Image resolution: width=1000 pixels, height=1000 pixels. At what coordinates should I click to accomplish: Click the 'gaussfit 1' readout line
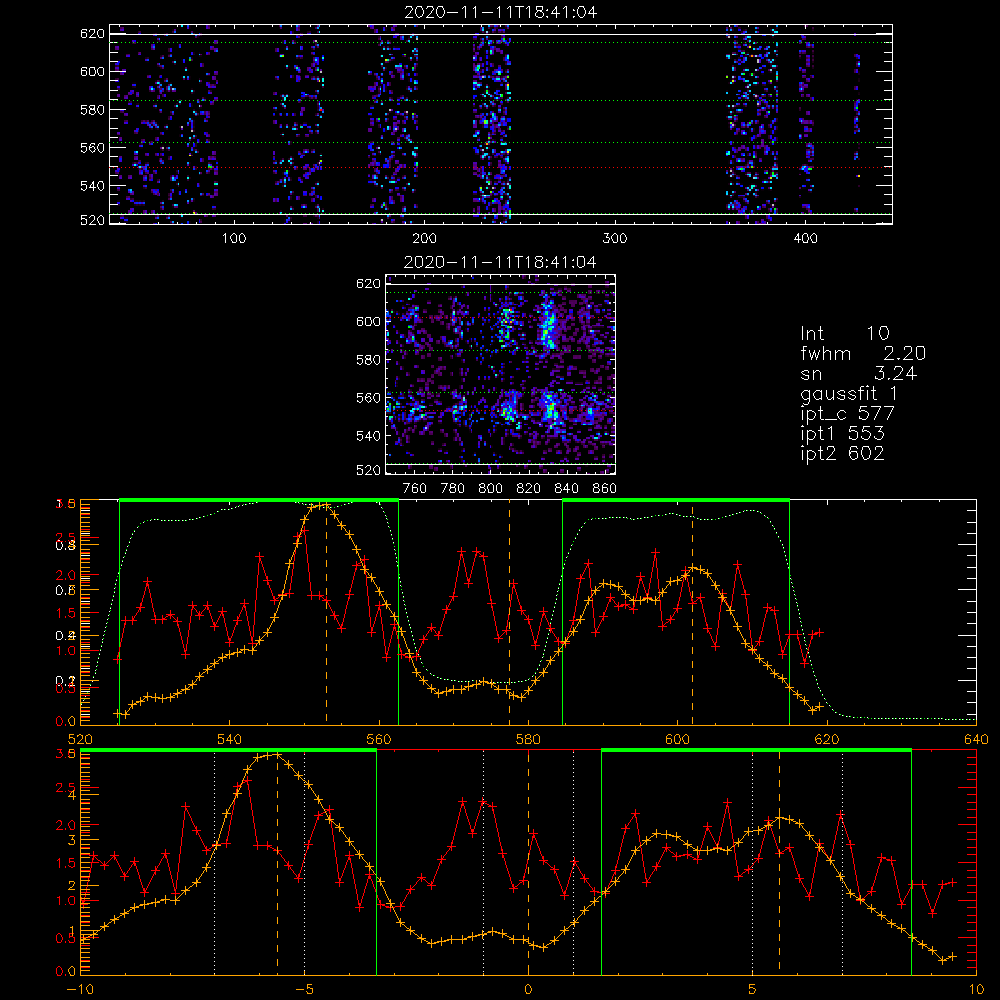click(849, 393)
